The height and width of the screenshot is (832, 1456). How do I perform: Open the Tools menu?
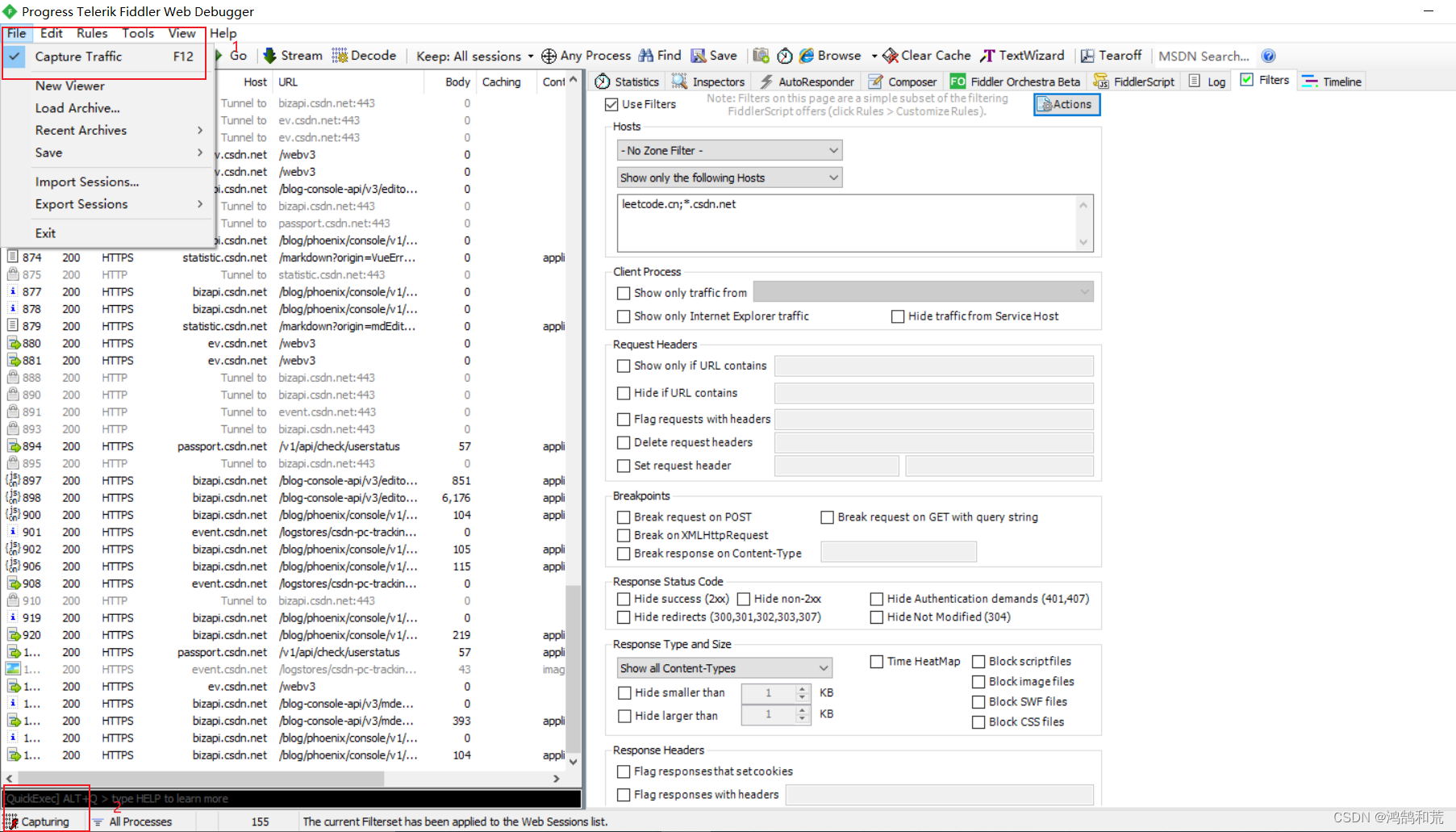[138, 33]
